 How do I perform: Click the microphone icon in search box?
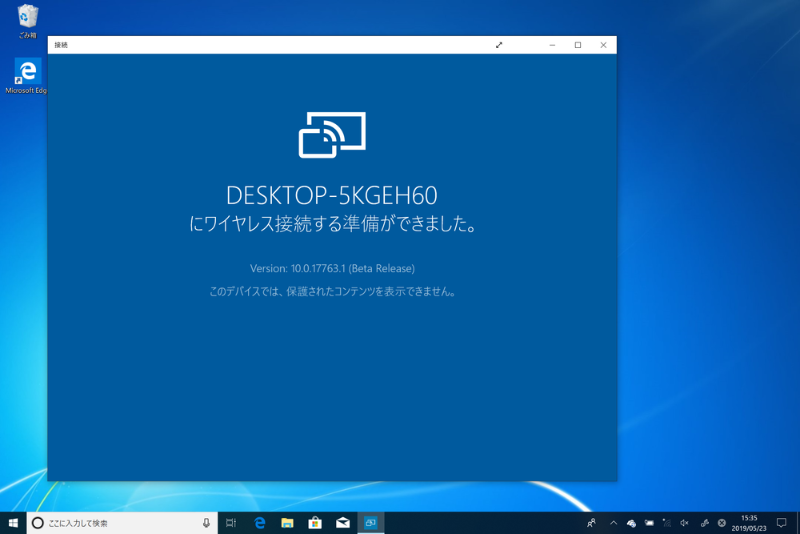(x=206, y=523)
